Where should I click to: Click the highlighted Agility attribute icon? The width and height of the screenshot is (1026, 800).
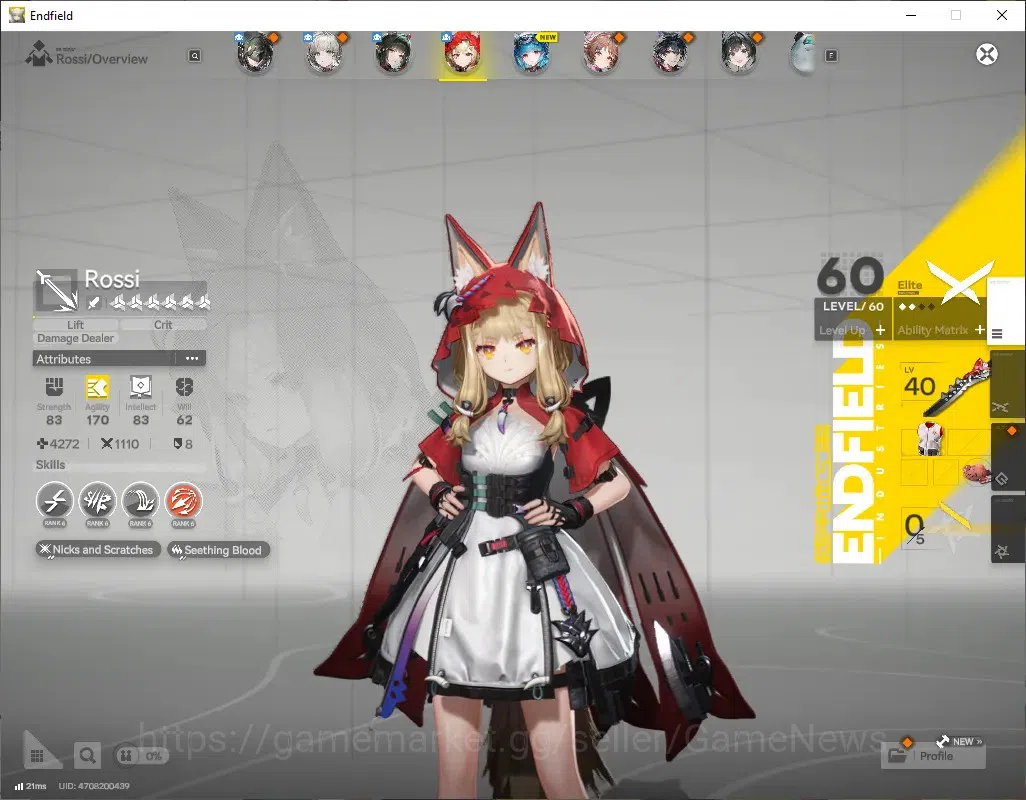point(97,387)
